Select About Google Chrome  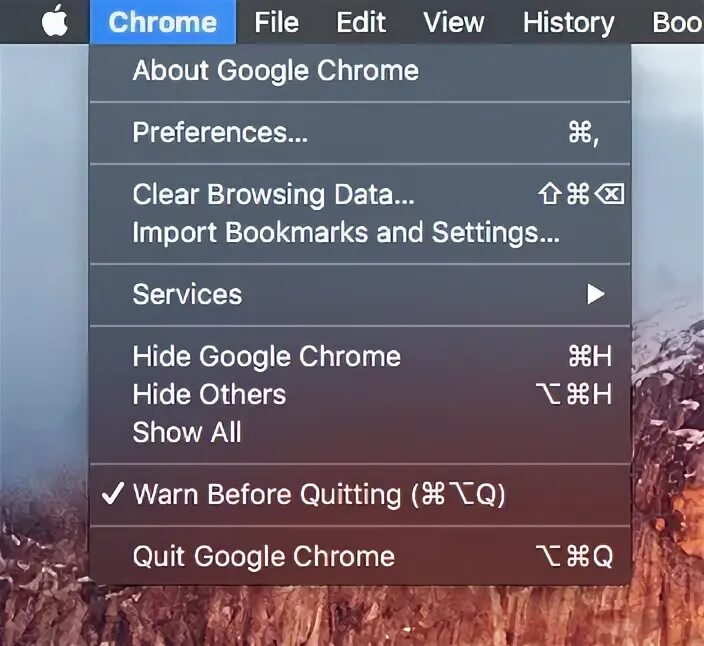pyautogui.click(x=361, y=71)
